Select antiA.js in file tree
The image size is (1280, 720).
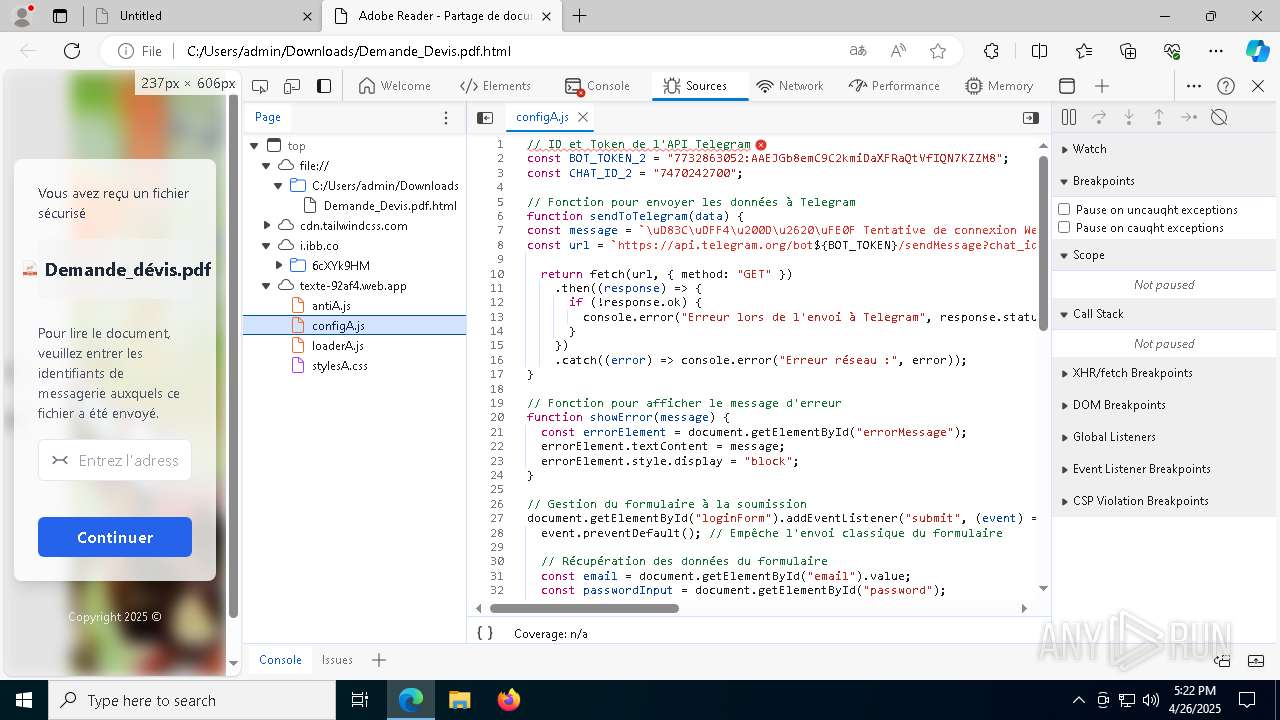330,306
